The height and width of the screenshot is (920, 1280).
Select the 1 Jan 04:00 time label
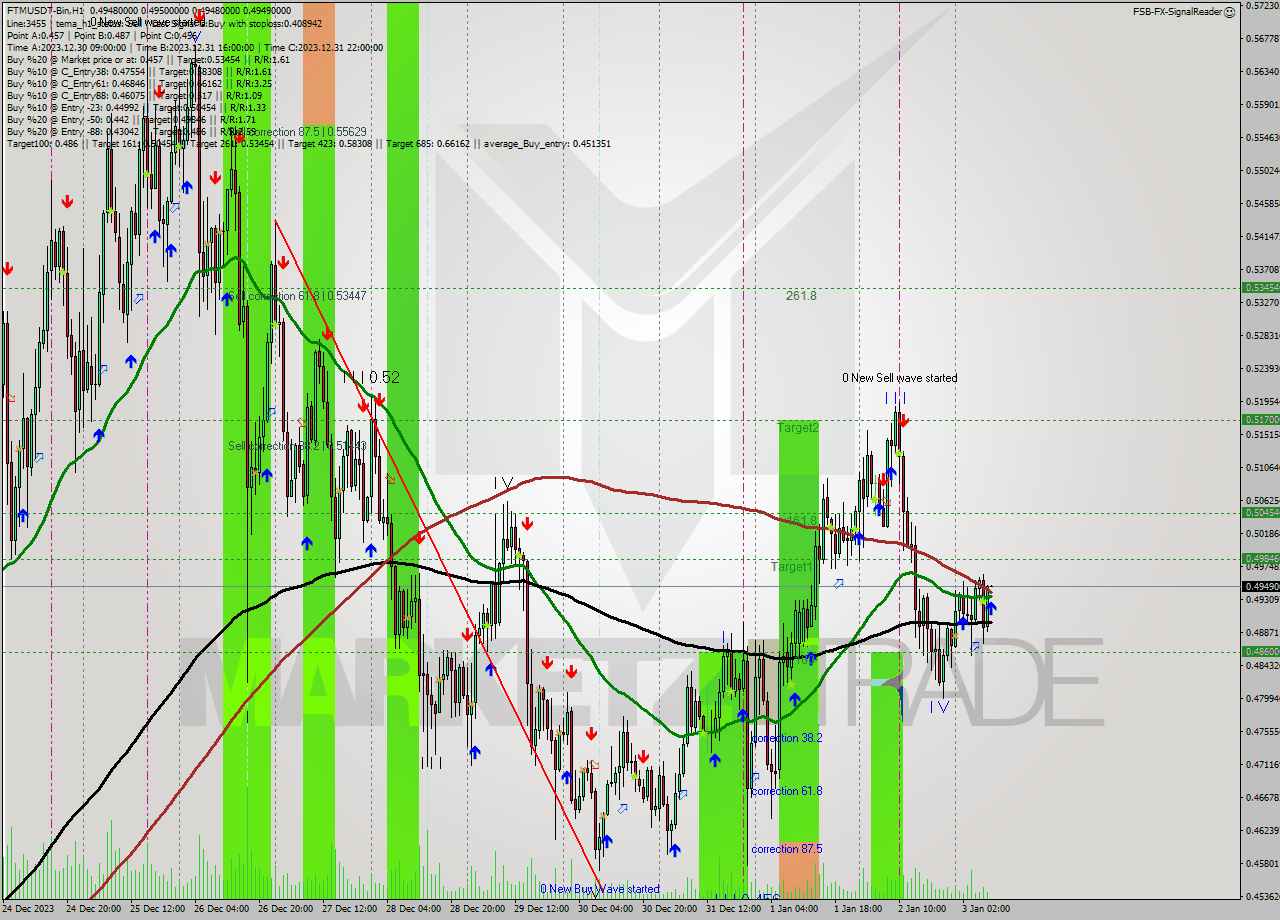(795, 910)
